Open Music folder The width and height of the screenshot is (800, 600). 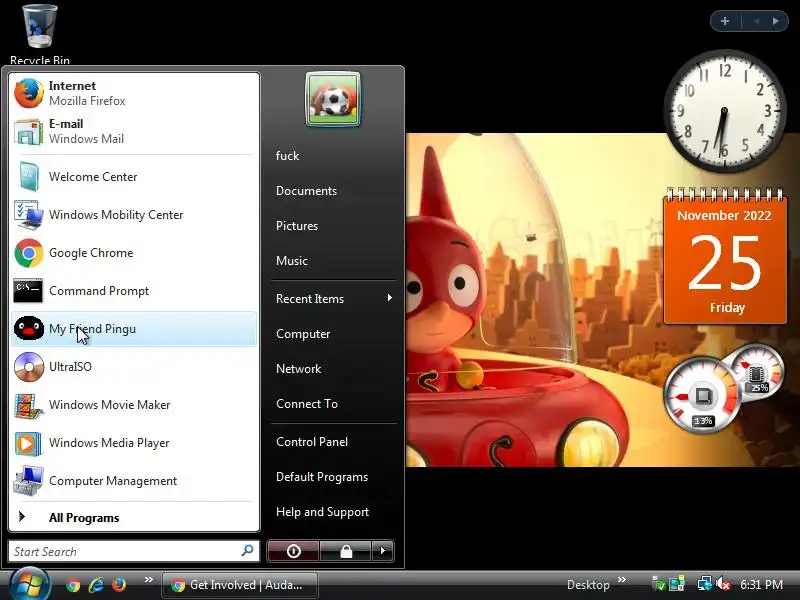pos(334,261)
